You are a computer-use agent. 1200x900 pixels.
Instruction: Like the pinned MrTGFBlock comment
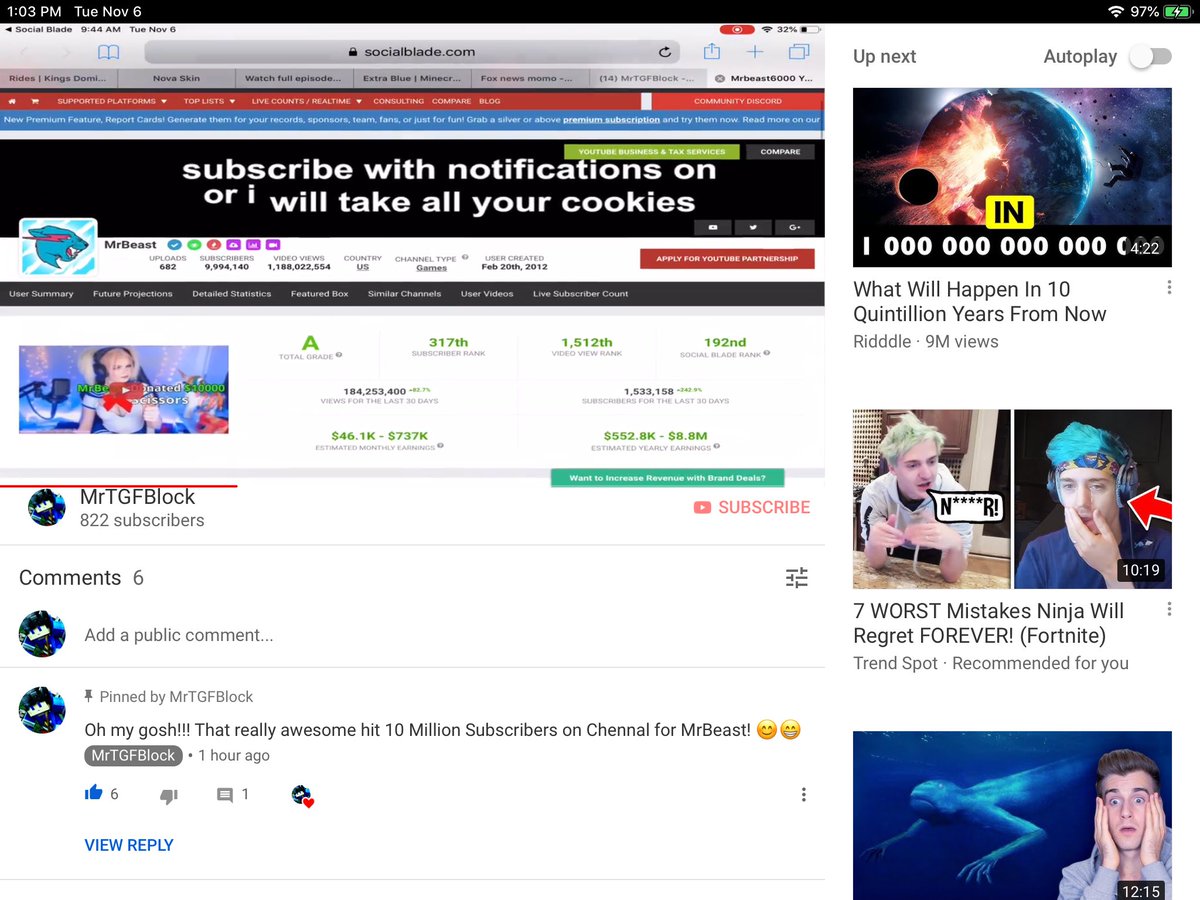tap(94, 794)
